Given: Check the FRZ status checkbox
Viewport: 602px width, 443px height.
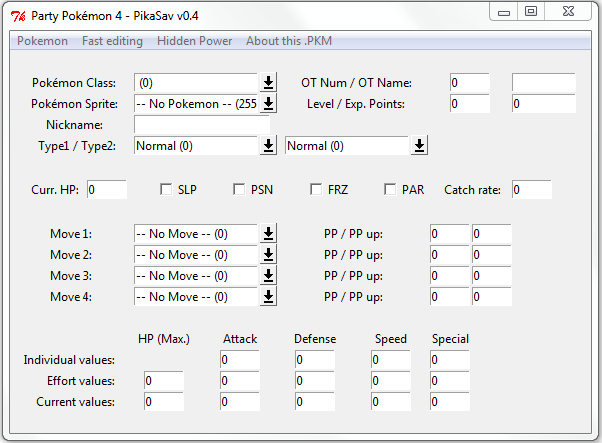Looking at the screenshot, I should [316, 189].
